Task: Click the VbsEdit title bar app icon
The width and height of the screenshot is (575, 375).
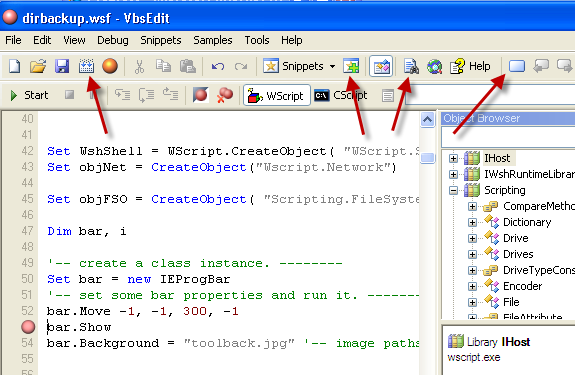Action: coord(10,17)
